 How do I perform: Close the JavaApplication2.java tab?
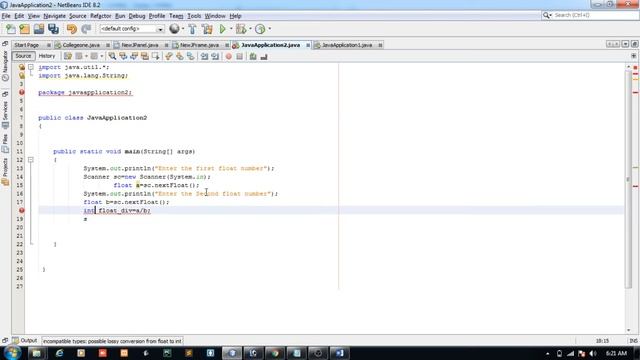tap(308, 45)
